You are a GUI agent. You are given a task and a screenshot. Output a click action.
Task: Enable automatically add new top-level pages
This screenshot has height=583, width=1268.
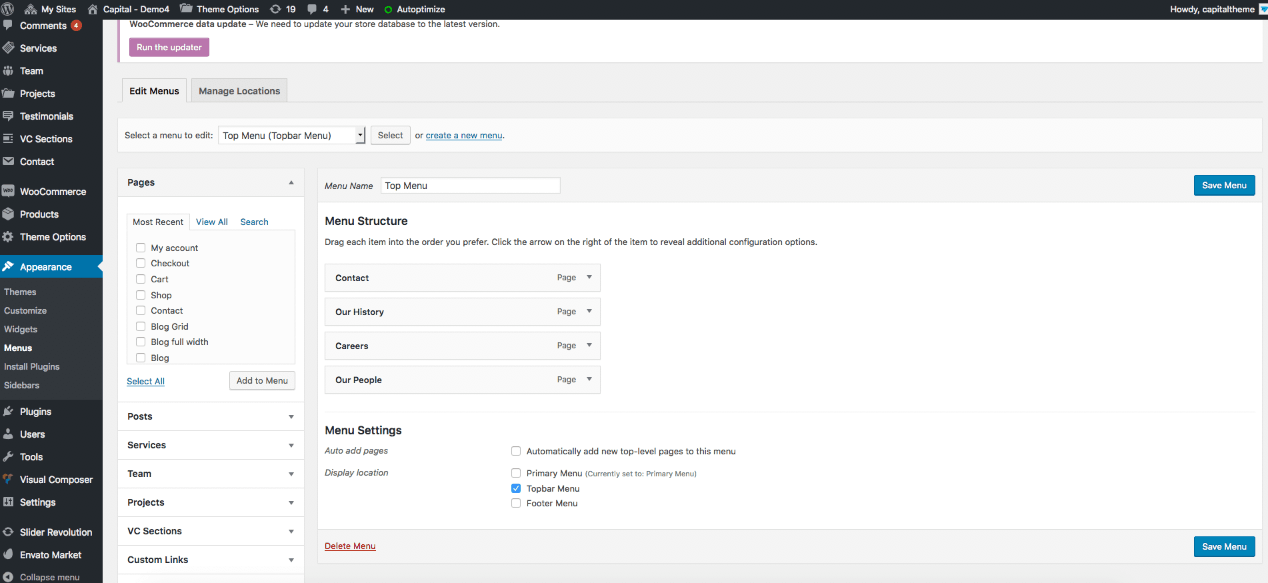click(x=516, y=451)
